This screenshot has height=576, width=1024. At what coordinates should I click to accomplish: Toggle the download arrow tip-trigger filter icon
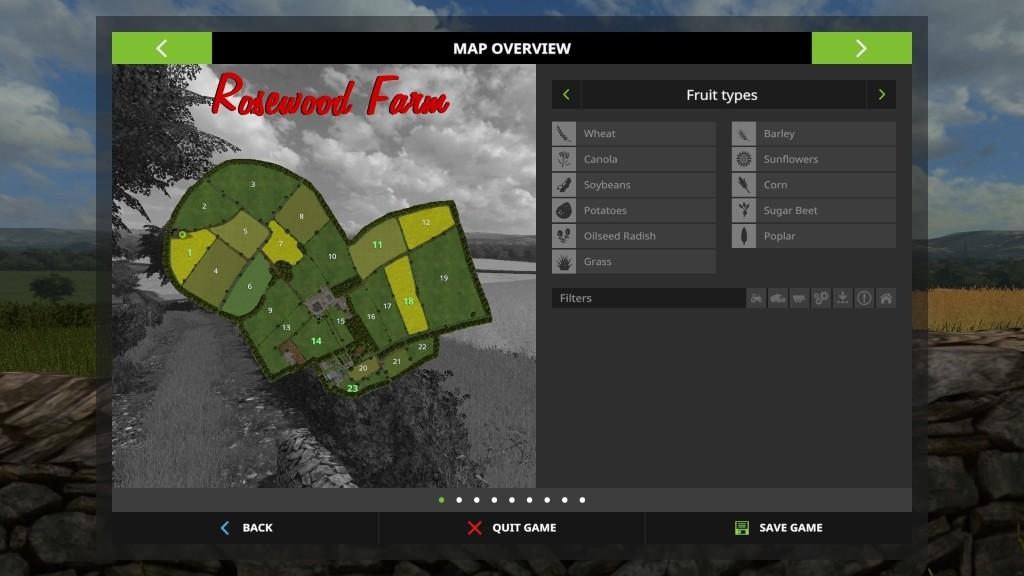tap(843, 298)
